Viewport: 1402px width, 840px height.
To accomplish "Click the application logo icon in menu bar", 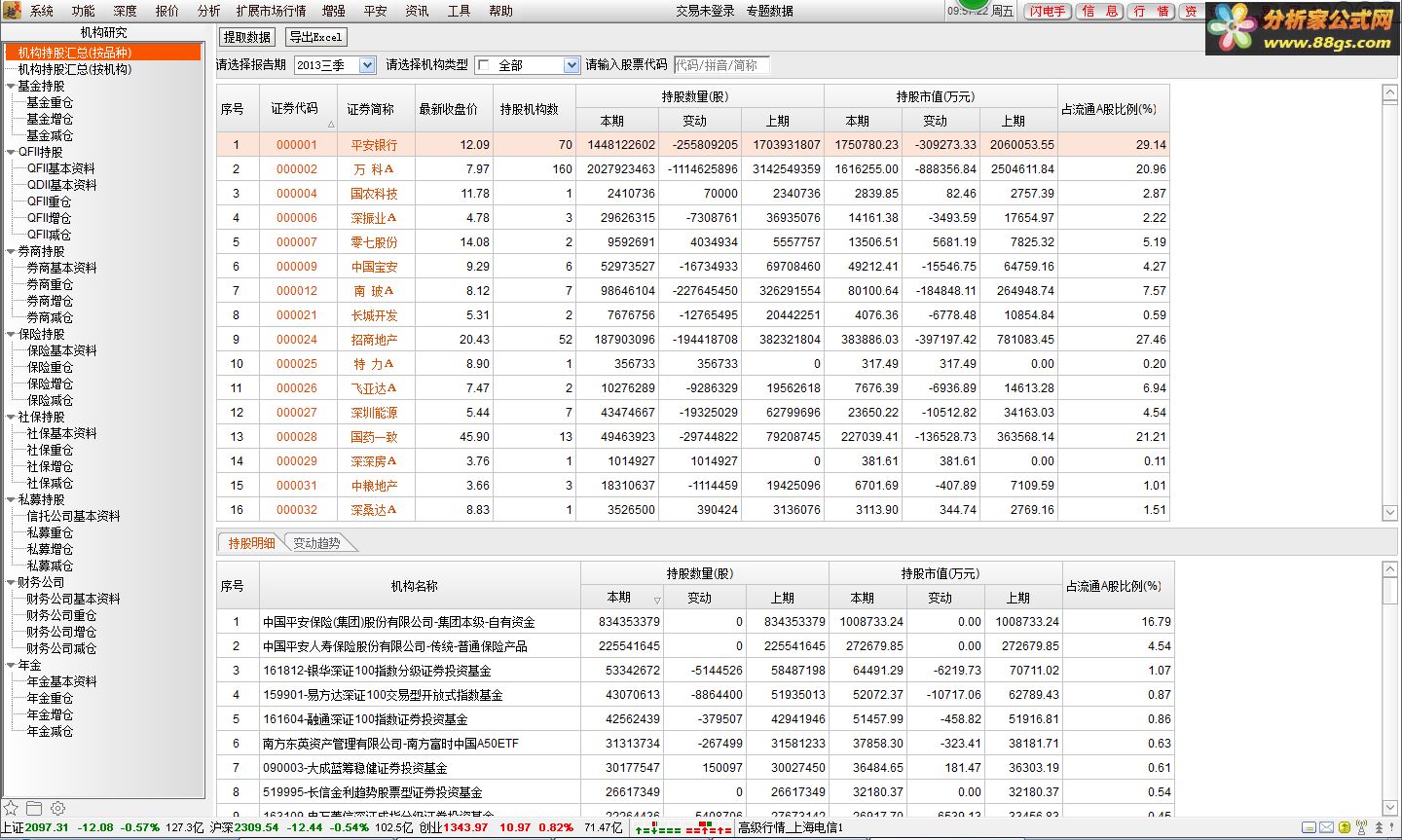I will point(12,11).
